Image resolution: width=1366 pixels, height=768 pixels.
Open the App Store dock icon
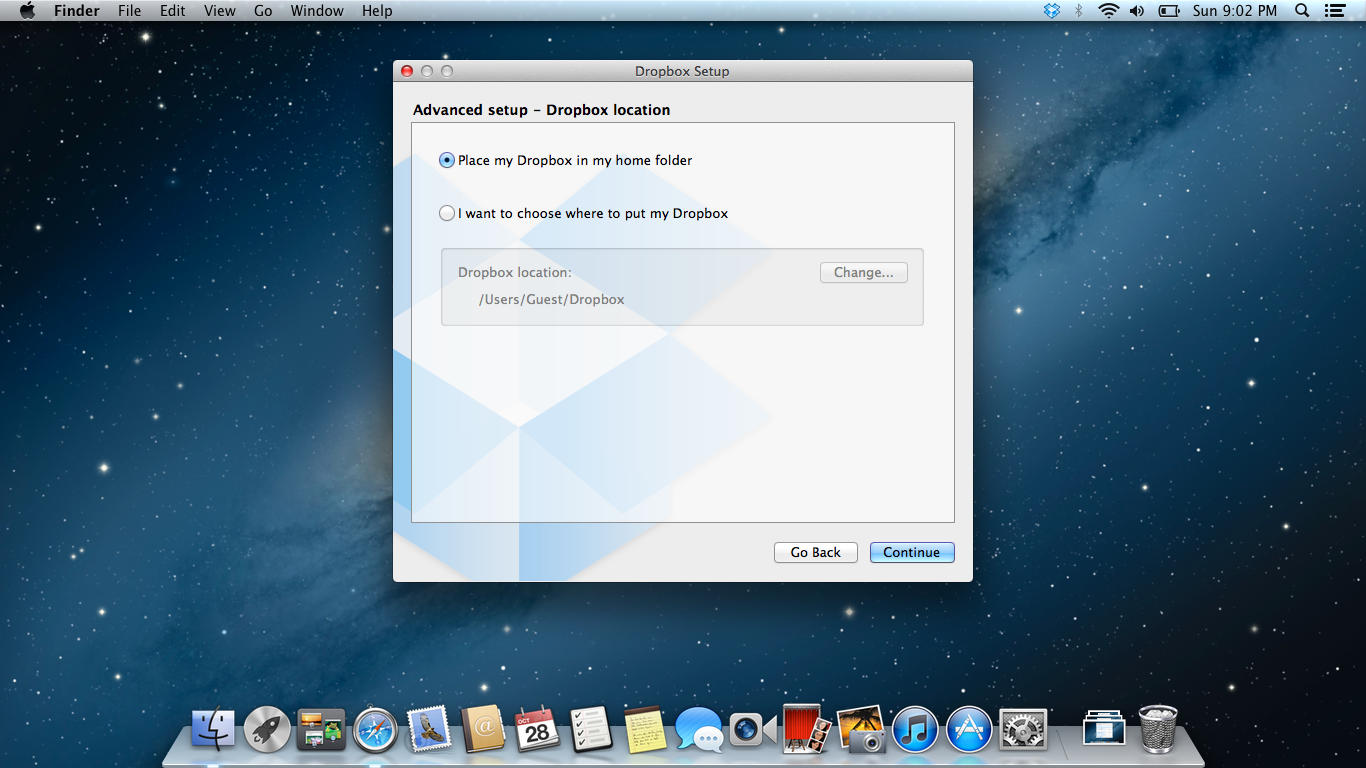968,729
